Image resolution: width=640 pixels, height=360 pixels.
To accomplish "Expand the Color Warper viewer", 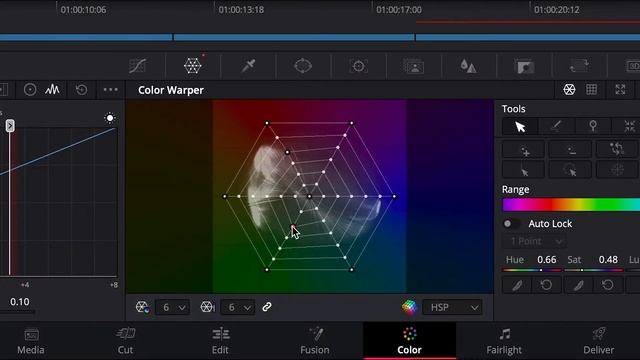I will click(620, 89).
